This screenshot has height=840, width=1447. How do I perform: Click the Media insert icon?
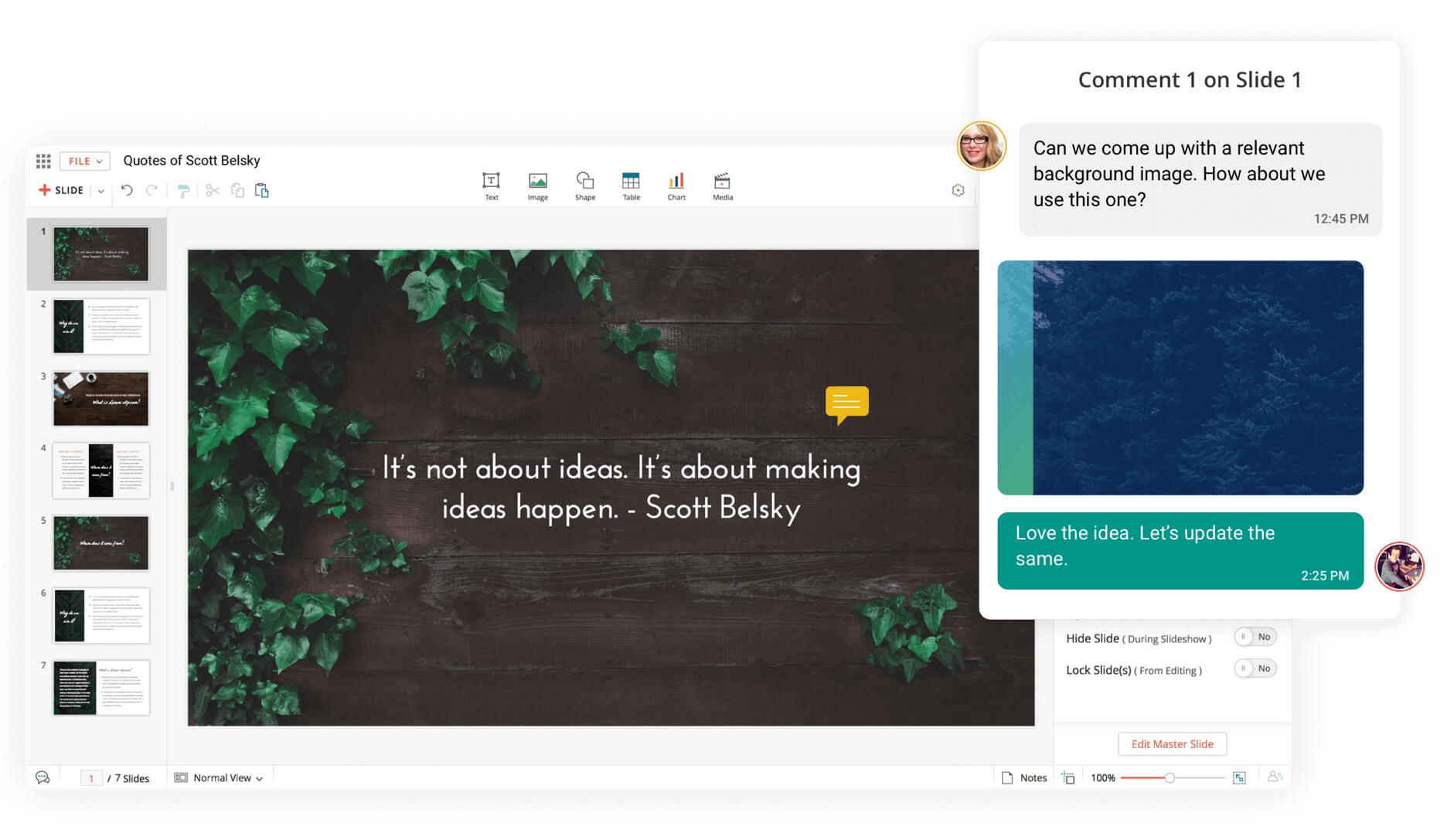pos(722,185)
